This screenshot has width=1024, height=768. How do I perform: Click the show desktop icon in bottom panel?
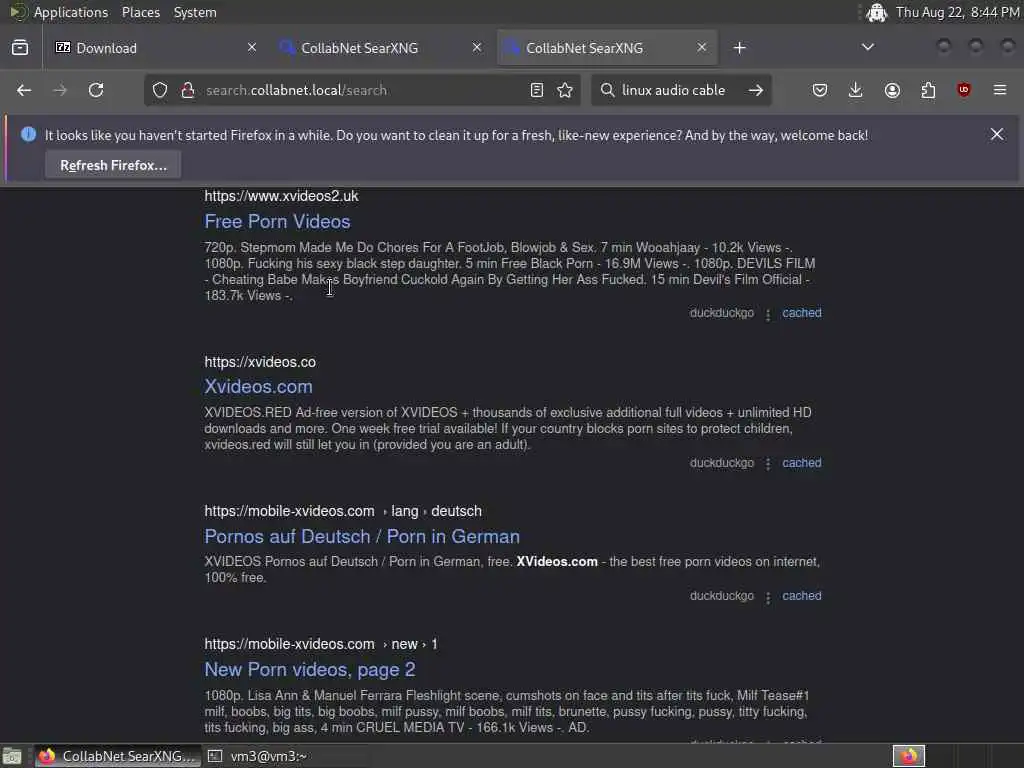click(x=12, y=756)
